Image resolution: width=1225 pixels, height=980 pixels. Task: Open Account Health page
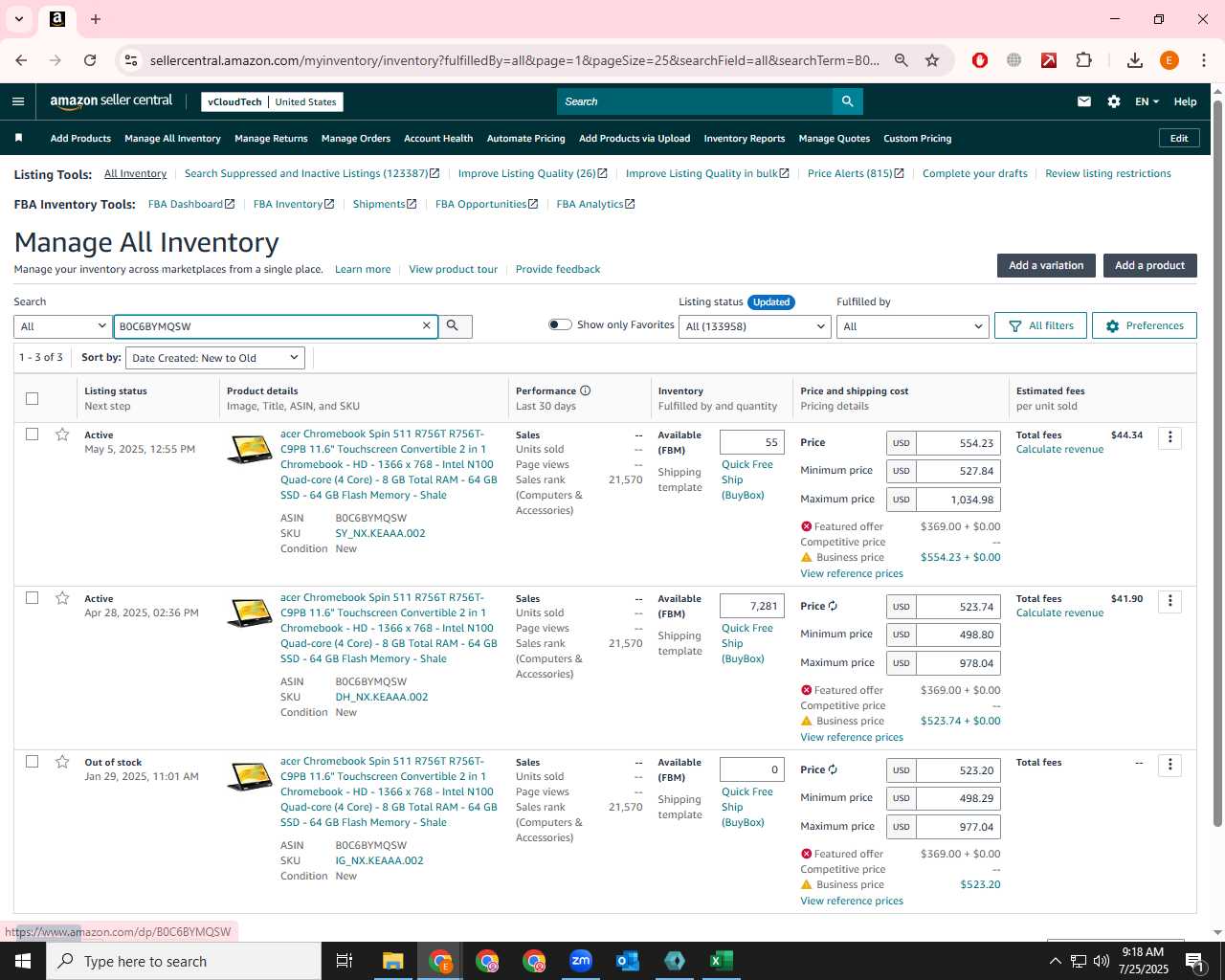pos(438,139)
